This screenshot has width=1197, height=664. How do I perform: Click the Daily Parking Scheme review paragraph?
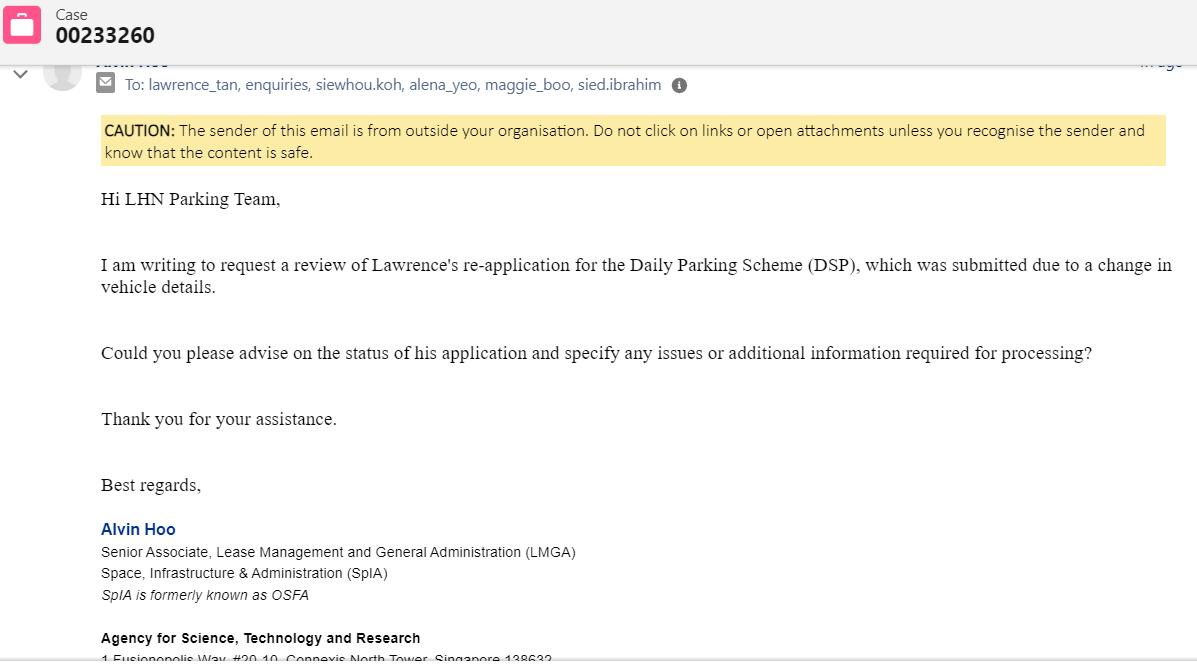636,276
